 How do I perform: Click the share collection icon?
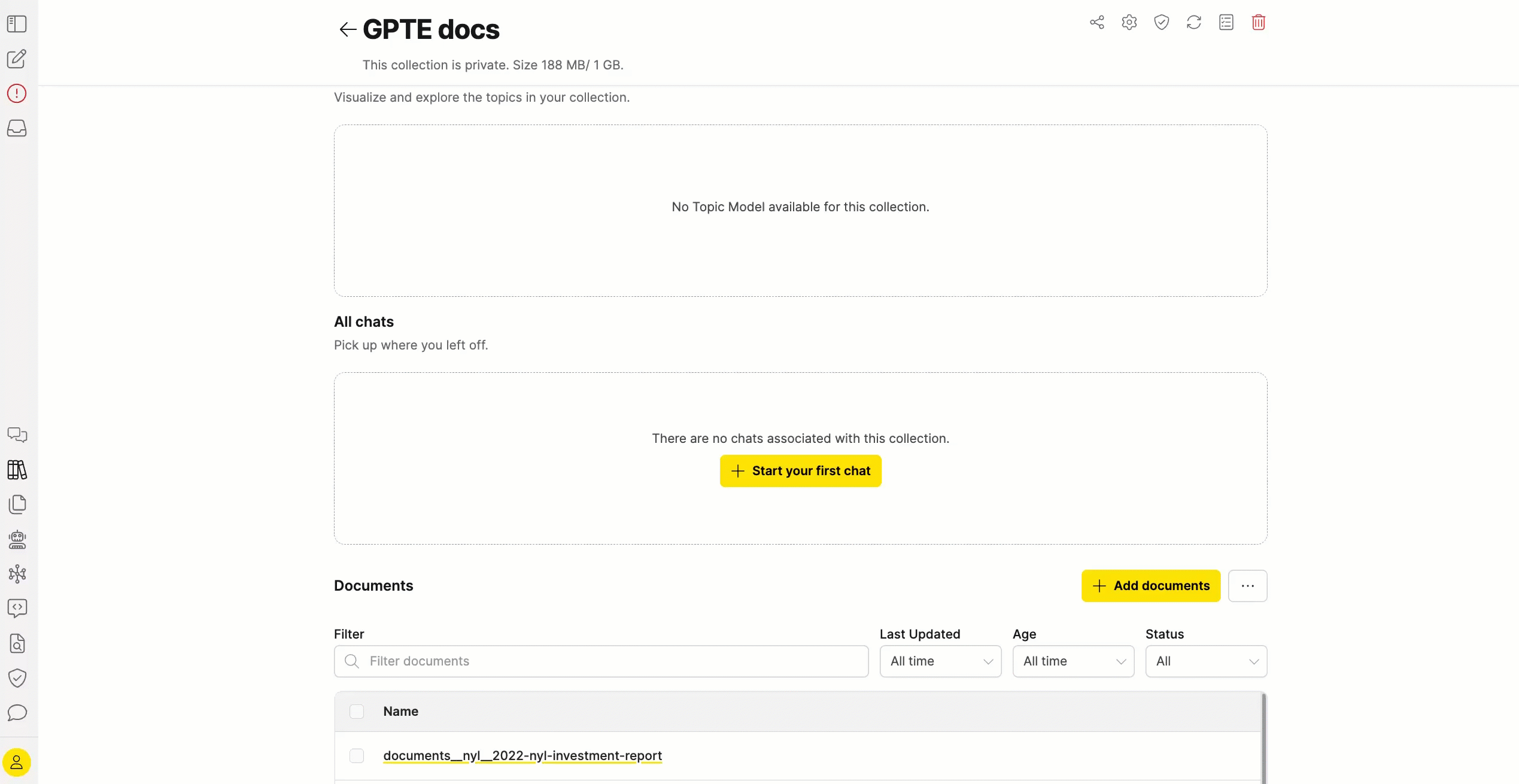point(1096,23)
